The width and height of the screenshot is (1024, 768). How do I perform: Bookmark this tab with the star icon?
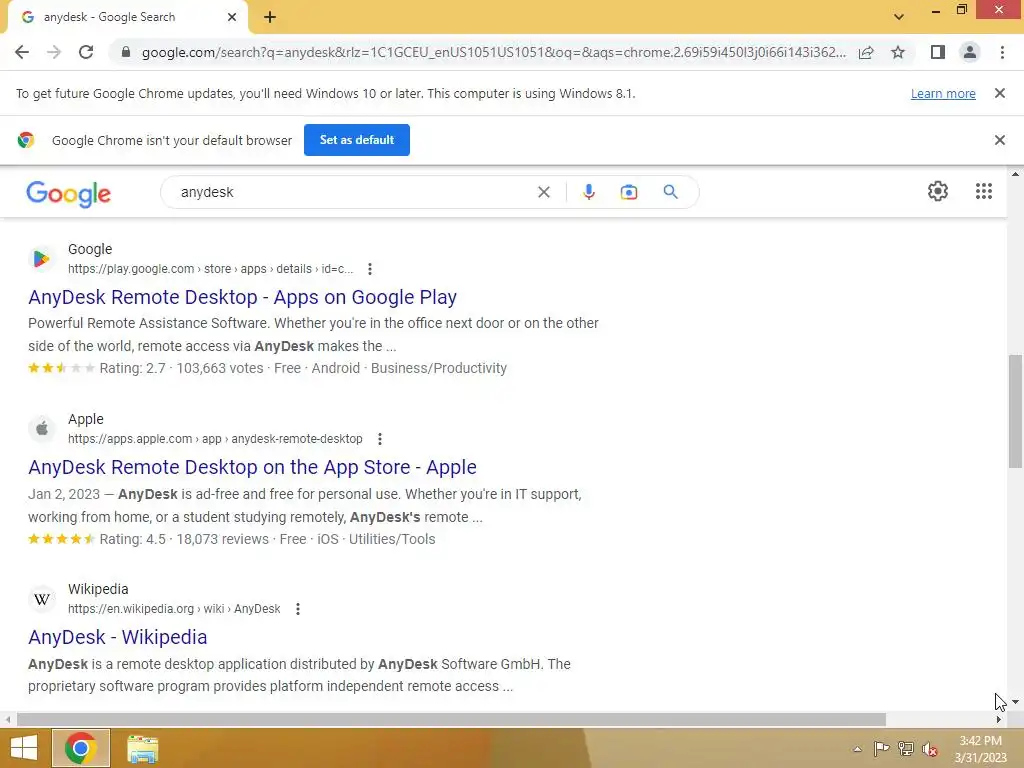898,52
